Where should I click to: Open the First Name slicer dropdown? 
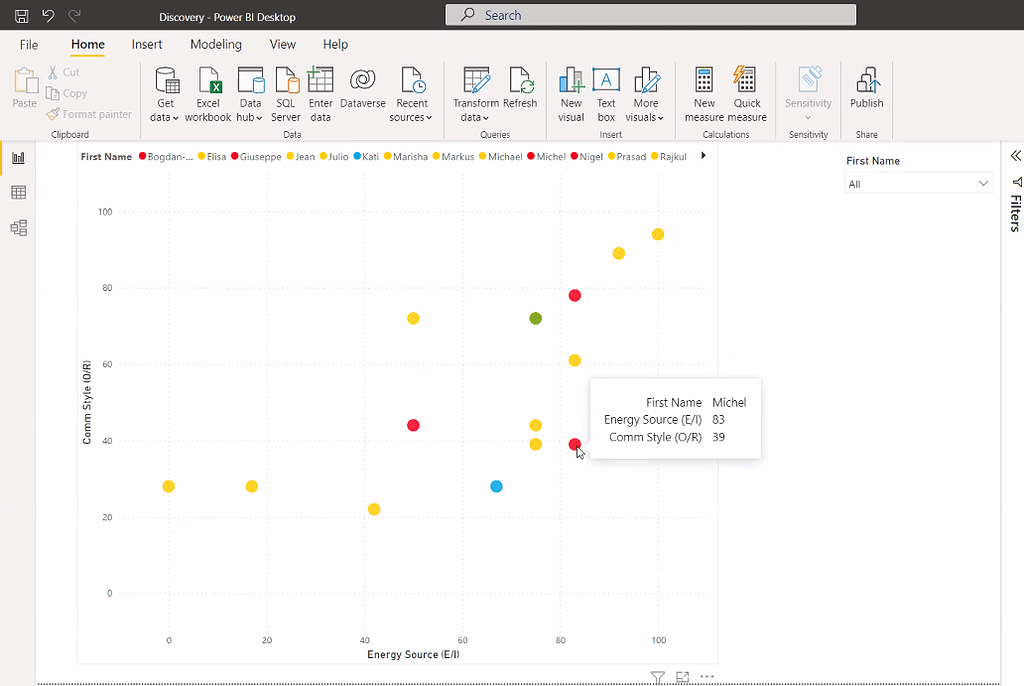tap(983, 184)
